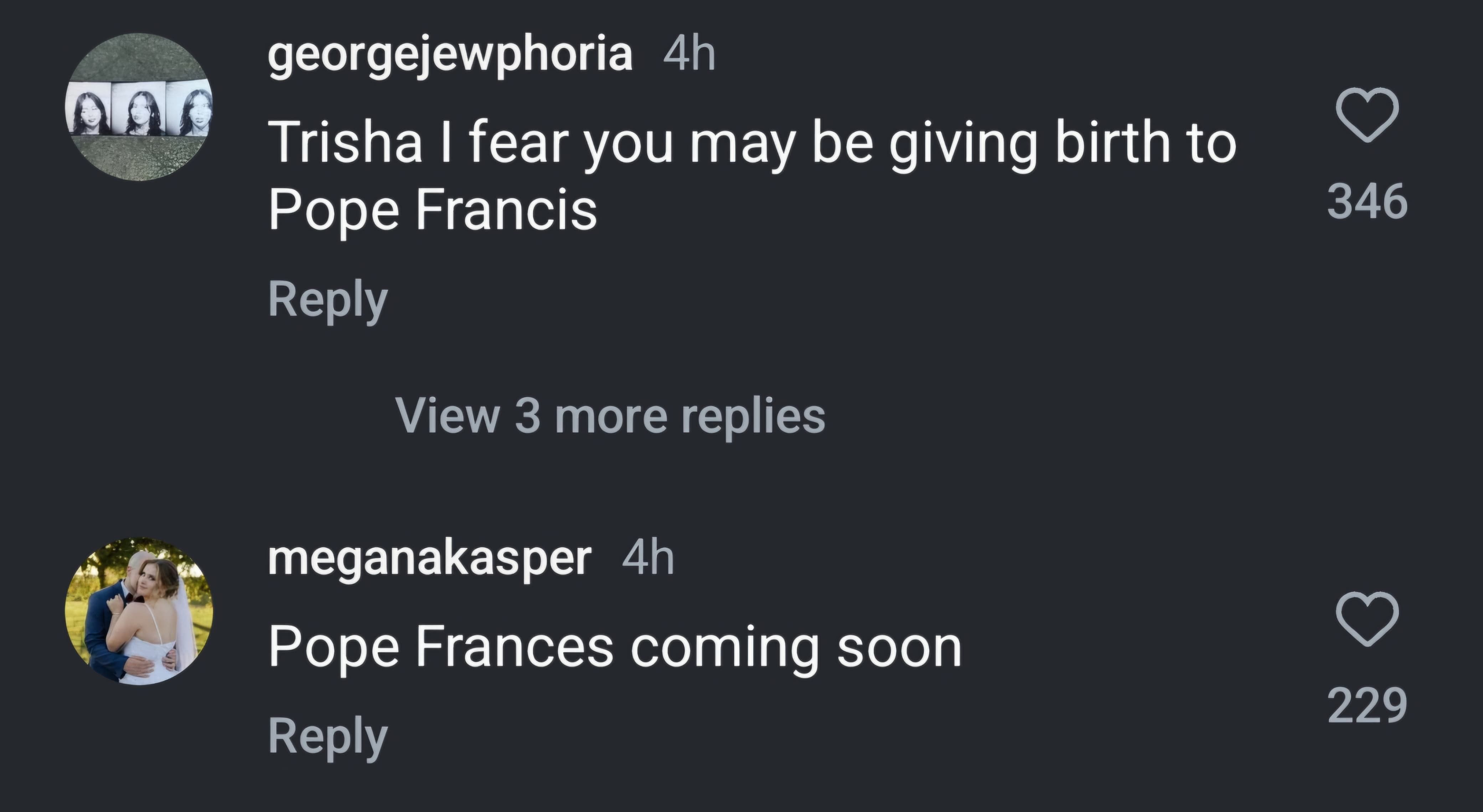Reply to georgejewphoria's comment
The height and width of the screenshot is (812, 1483).
(328, 300)
